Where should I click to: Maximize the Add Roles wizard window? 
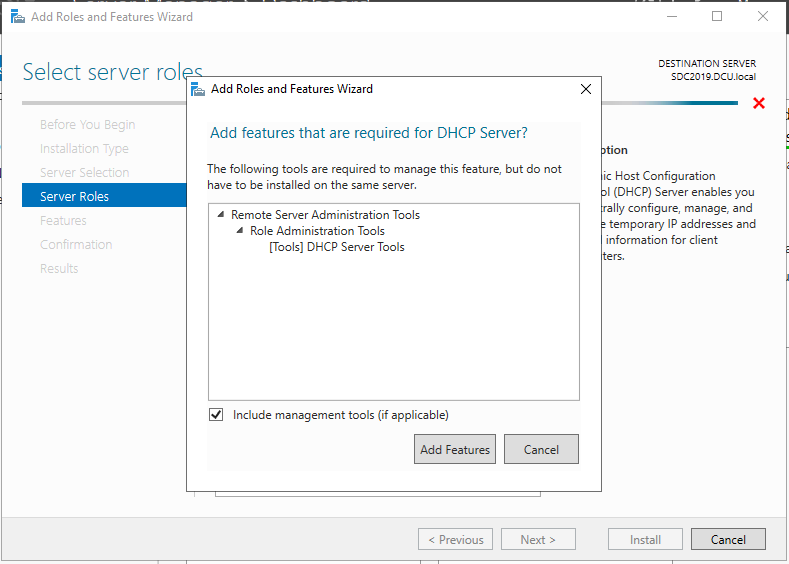pos(717,17)
